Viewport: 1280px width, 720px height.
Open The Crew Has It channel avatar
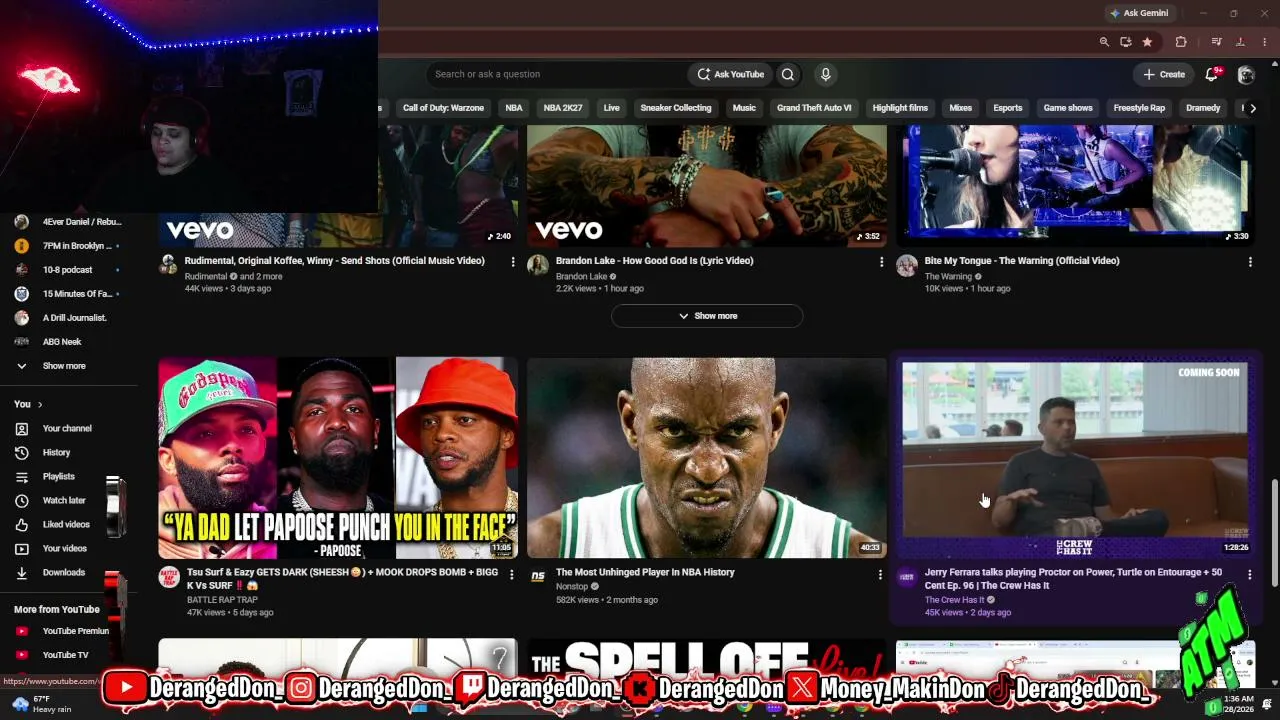coord(907,577)
